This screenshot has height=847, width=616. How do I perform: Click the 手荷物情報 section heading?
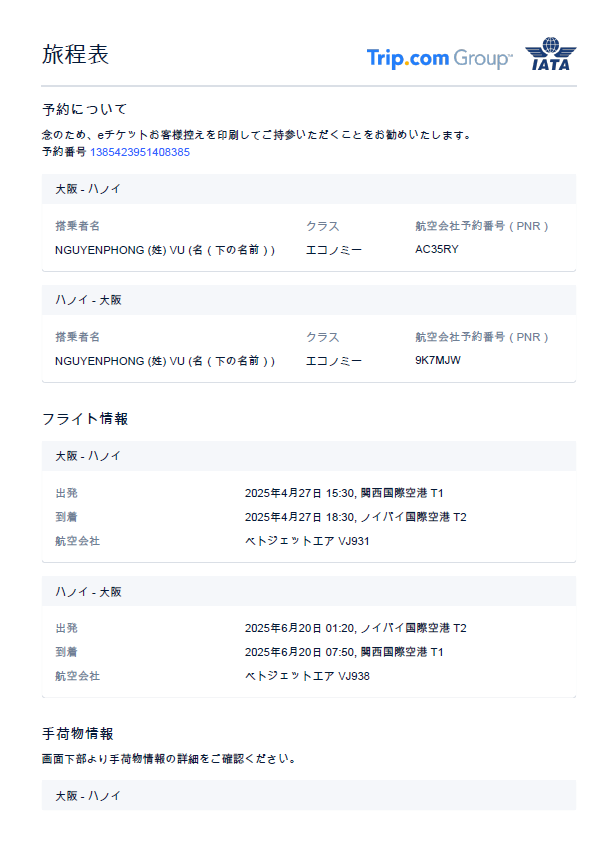pyautogui.click(x=84, y=733)
